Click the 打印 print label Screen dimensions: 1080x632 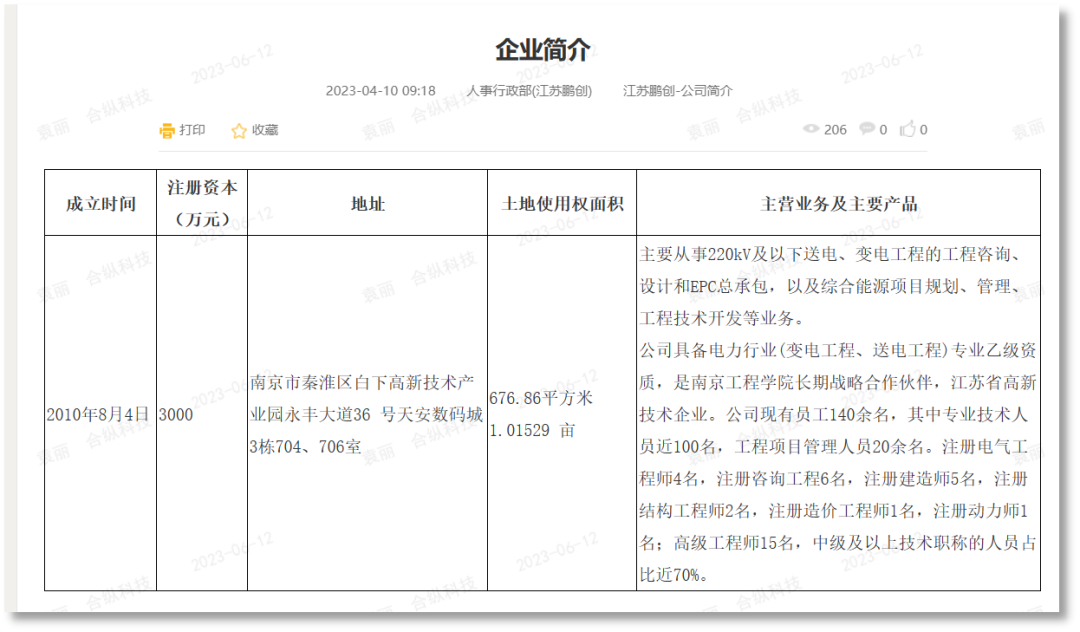[192, 130]
